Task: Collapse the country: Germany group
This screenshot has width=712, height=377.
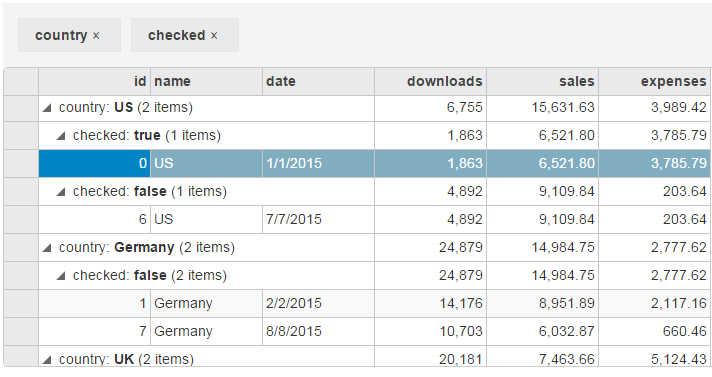Action: tap(47, 248)
